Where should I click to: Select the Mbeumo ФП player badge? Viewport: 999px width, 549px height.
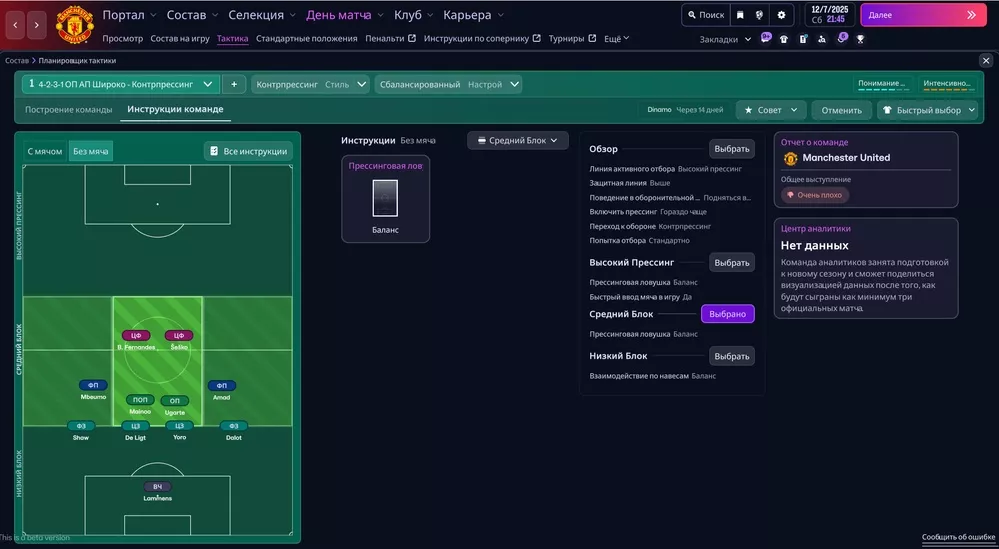tap(93, 385)
